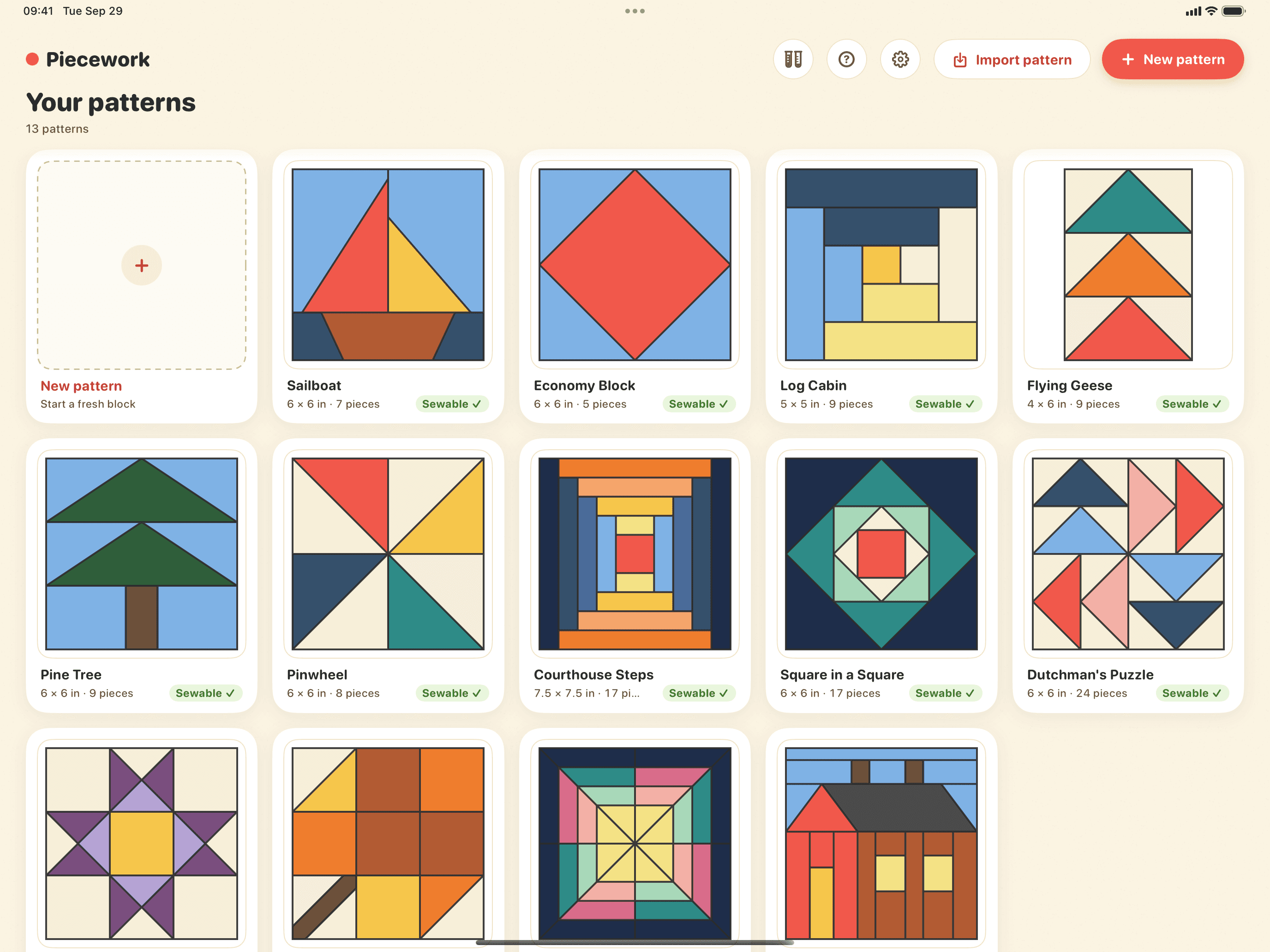This screenshot has width=1270, height=952.
Task: Open the red house block thumbnail
Action: pyautogui.click(x=881, y=843)
